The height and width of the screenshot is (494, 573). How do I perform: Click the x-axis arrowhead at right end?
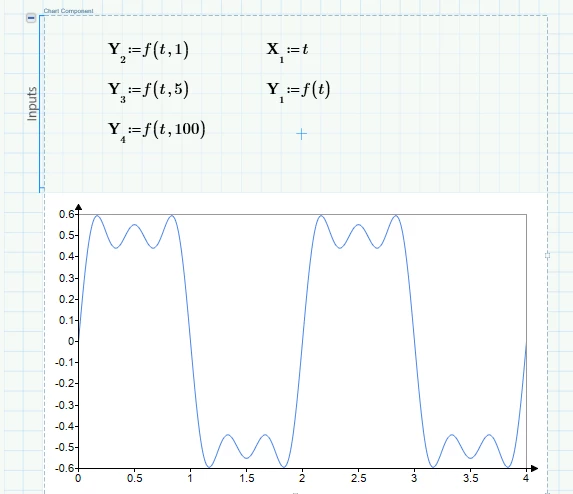pos(534,468)
